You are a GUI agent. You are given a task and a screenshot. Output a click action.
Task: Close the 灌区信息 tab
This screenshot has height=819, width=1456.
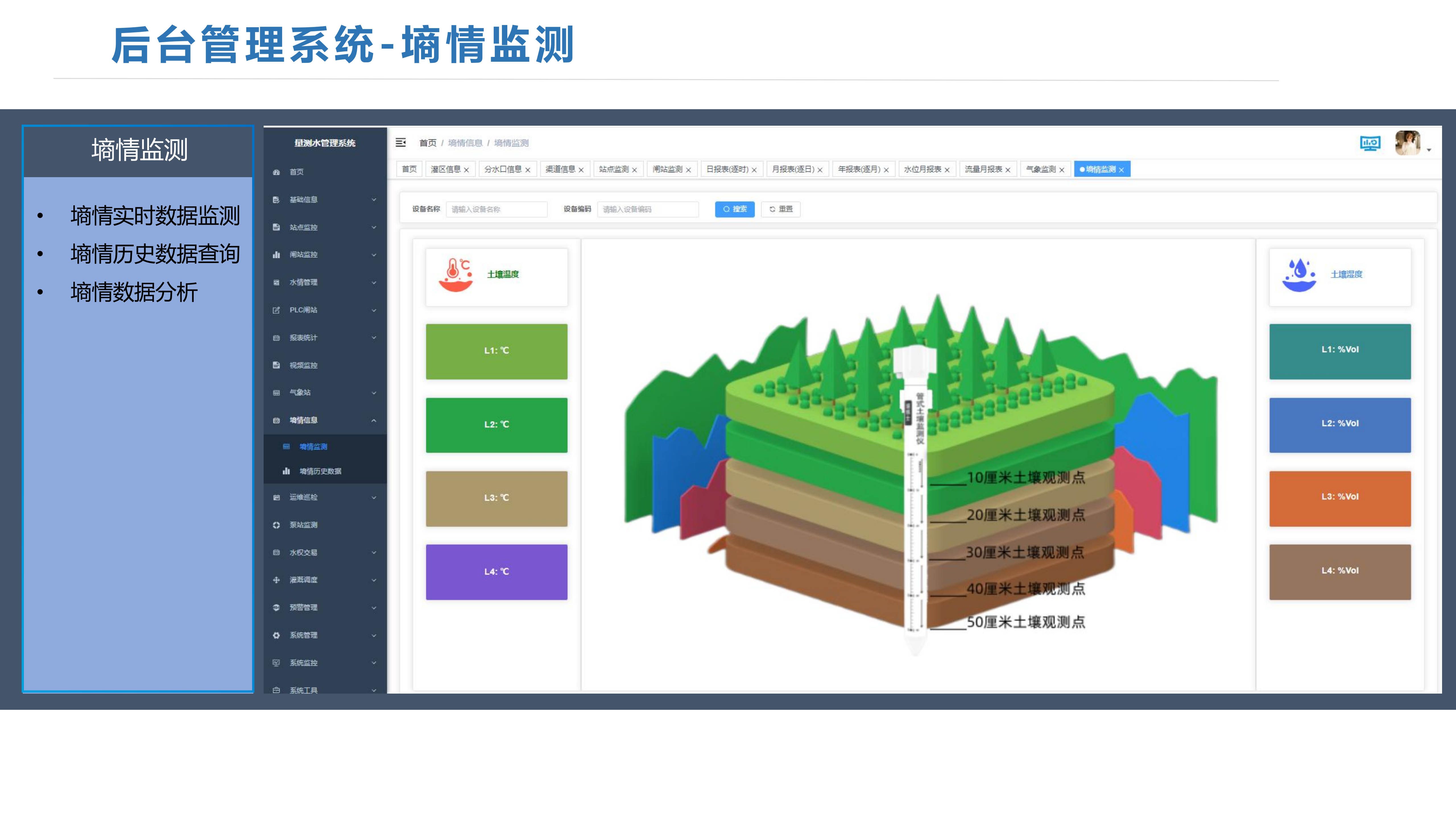pos(466,170)
